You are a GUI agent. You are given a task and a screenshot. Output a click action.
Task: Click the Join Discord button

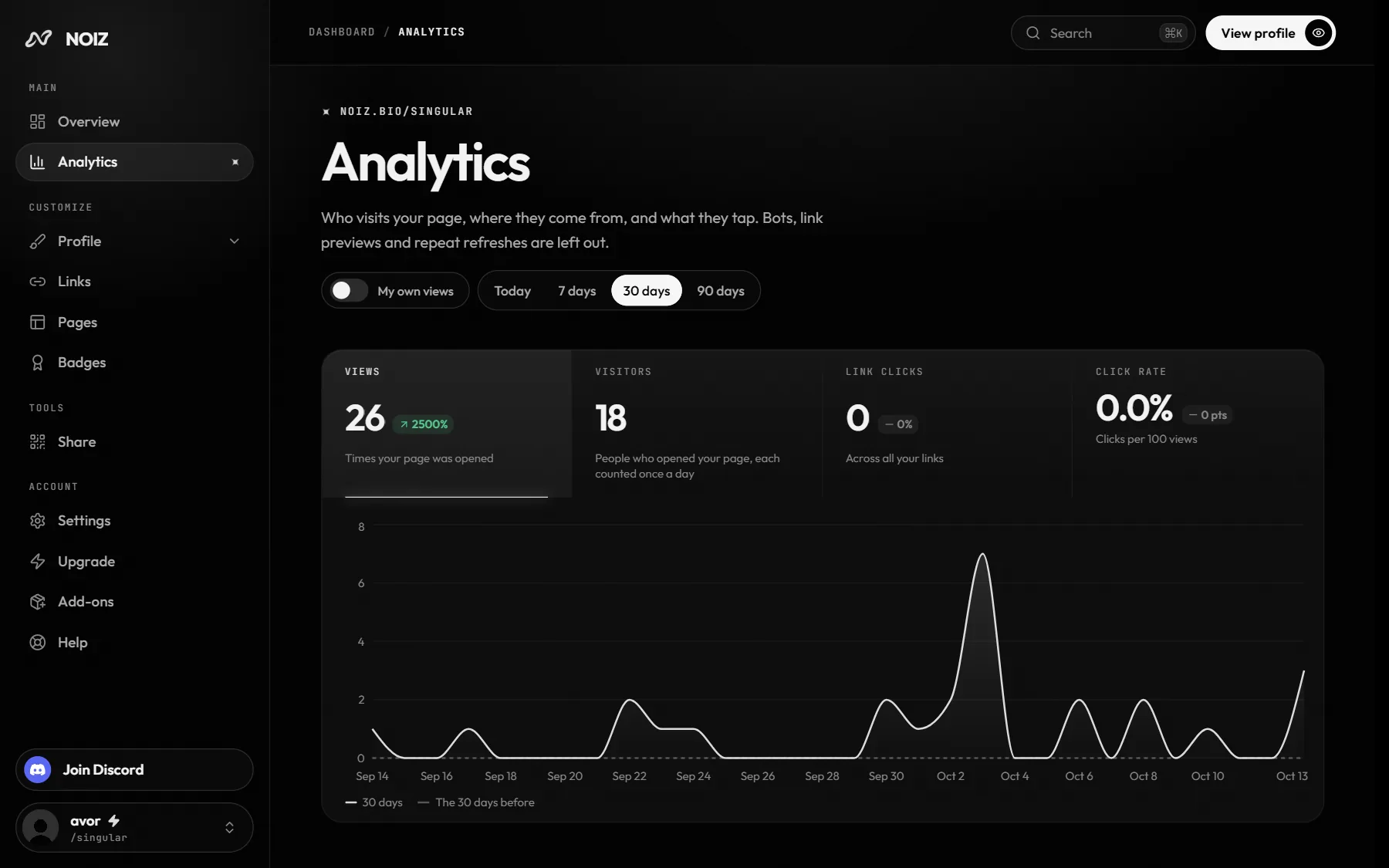[x=134, y=769]
